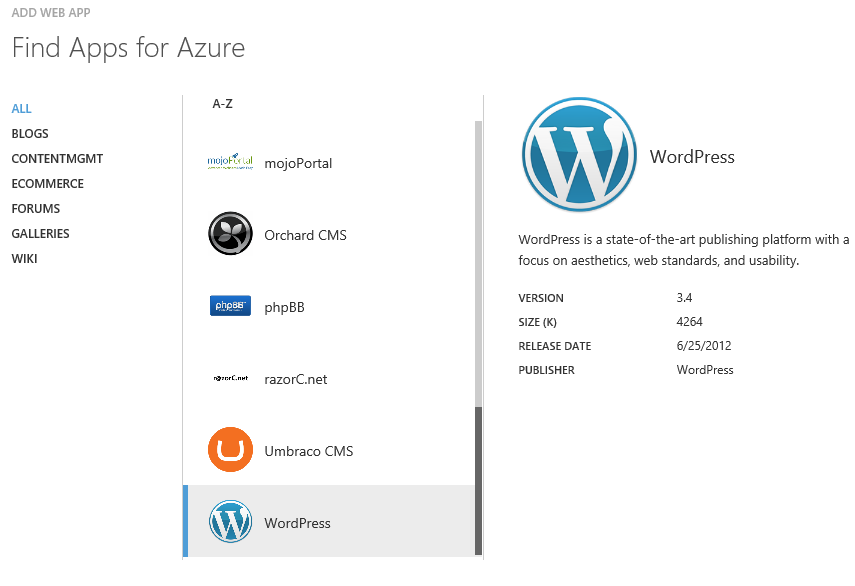This screenshot has width=855, height=586.
Task: Filter apps by GALLERIES category
Action: click(40, 234)
